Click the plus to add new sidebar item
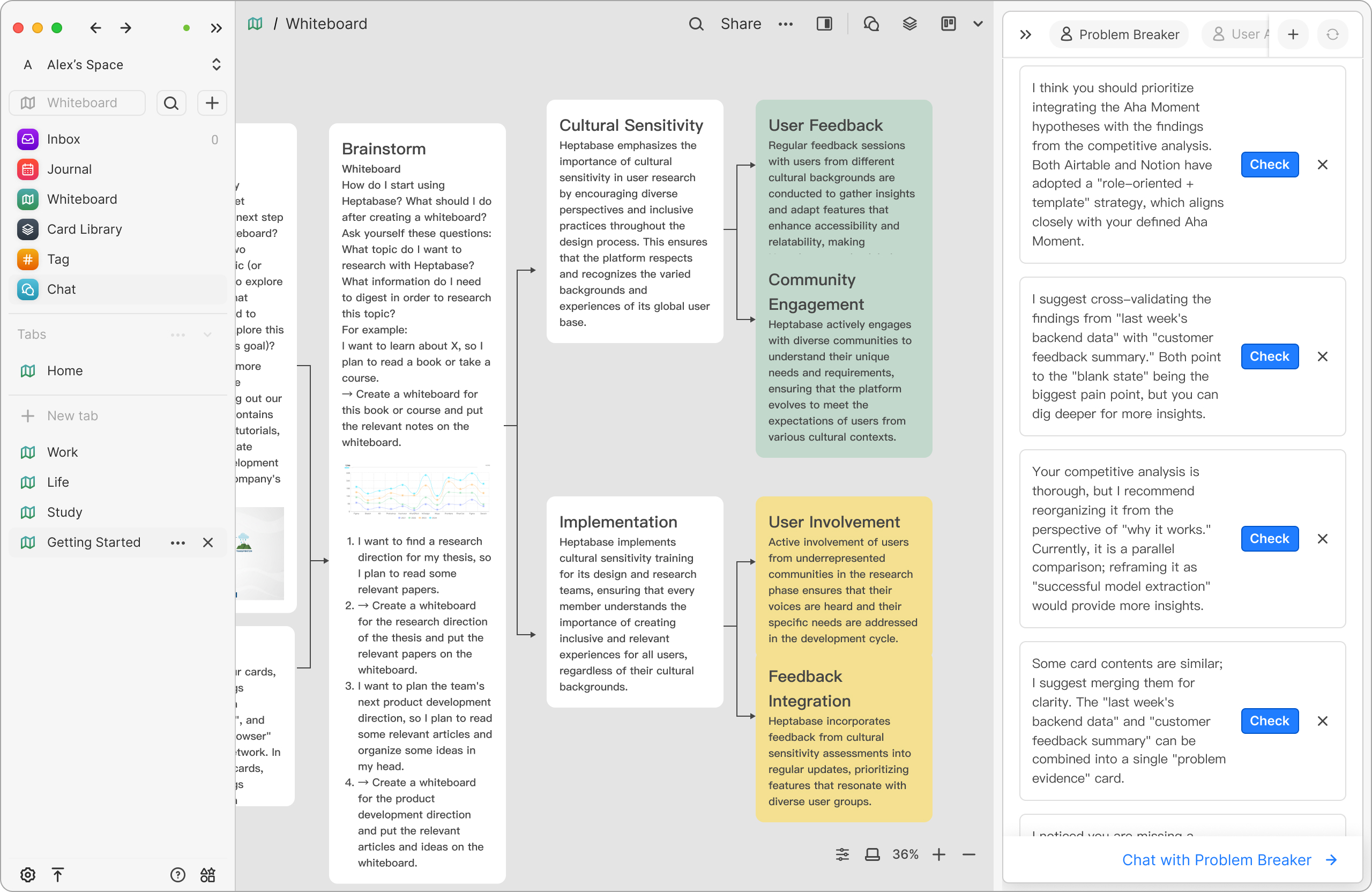This screenshot has width=1372, height=892. tap(212, 102)
